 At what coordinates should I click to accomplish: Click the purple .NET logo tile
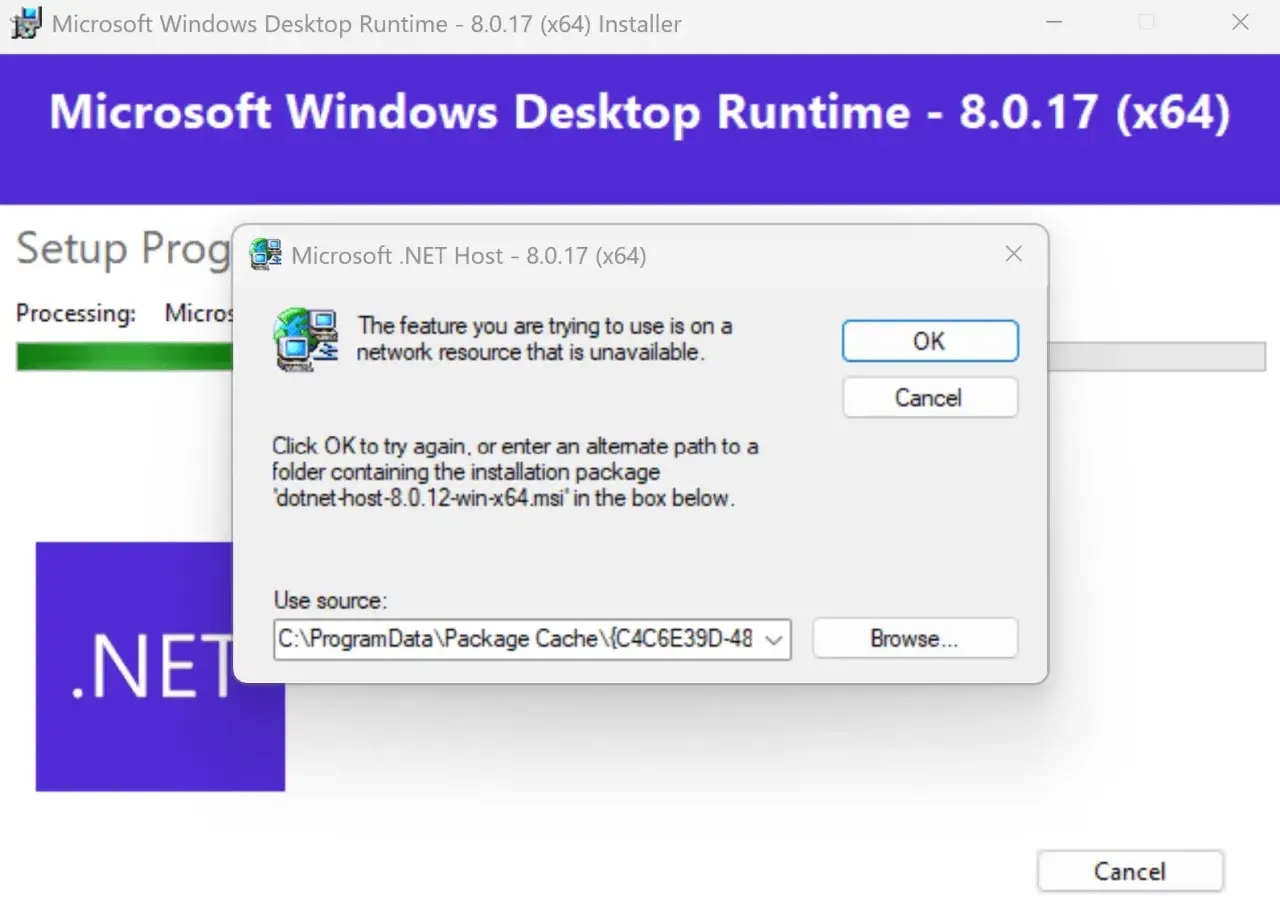[x=160, y=666]
